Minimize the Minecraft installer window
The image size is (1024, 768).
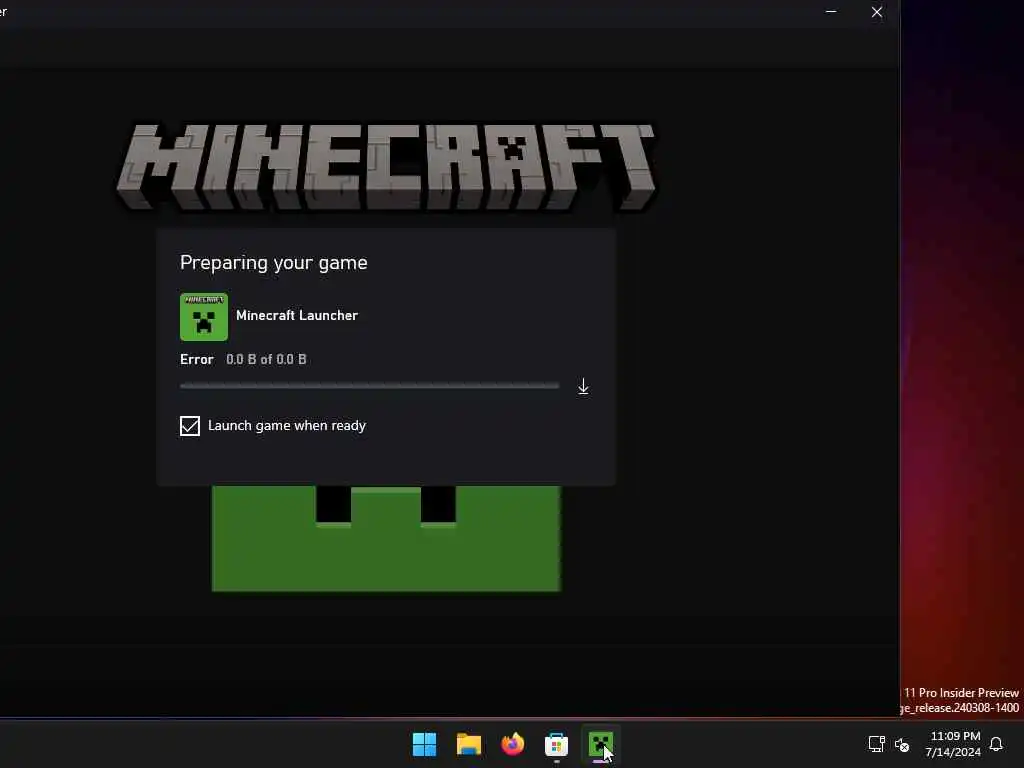831,12
